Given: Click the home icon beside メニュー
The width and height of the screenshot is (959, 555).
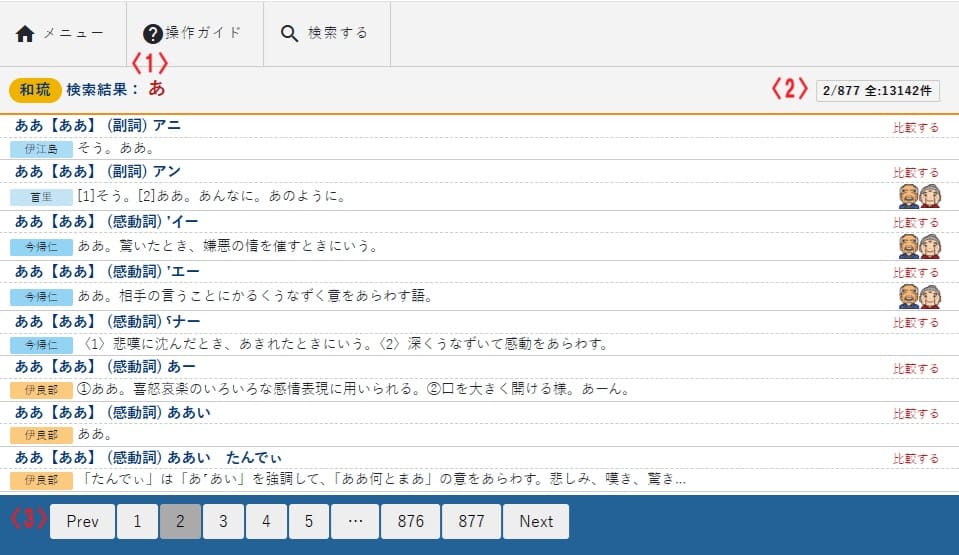Looking at the screenshot, I should coord(25,34).
